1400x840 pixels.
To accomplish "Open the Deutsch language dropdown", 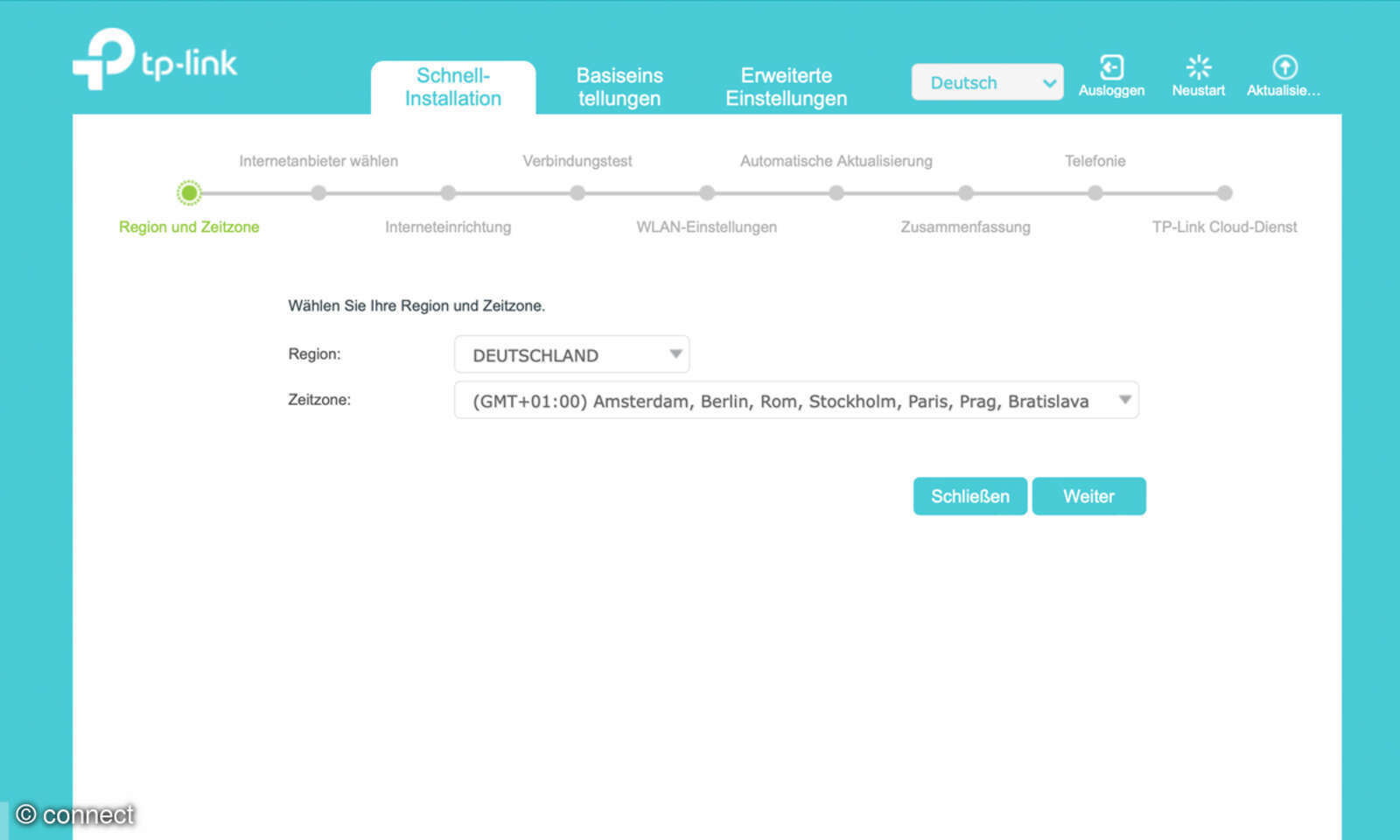I will [x=987, y=82].
